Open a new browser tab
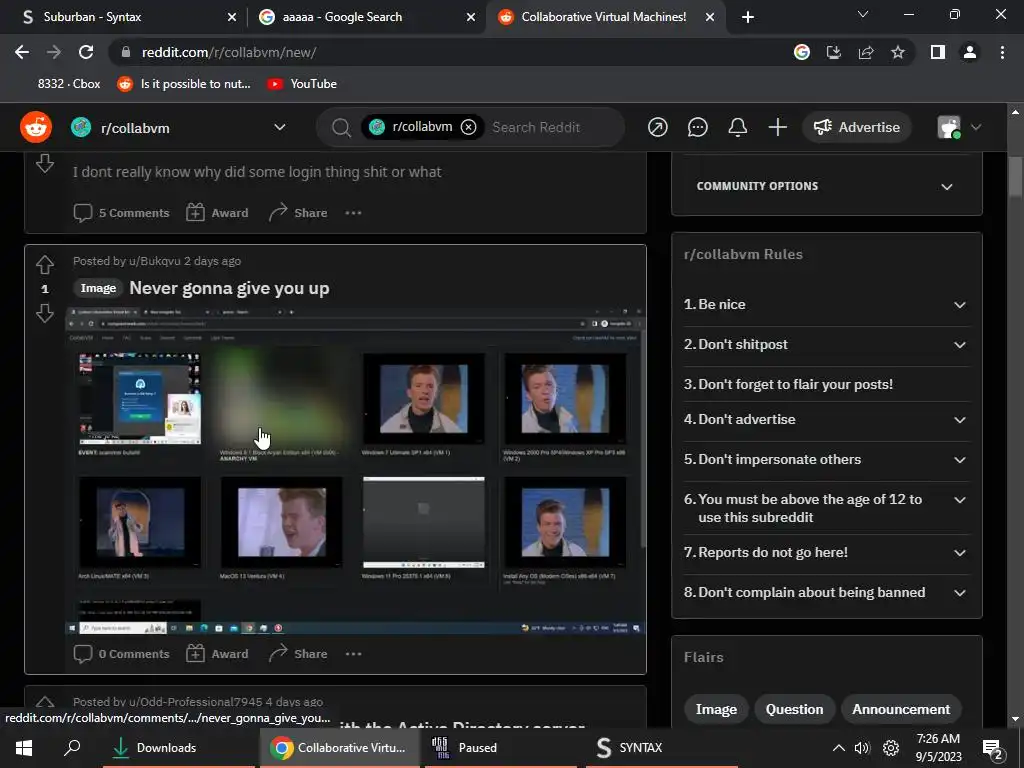 pos(748,17)
